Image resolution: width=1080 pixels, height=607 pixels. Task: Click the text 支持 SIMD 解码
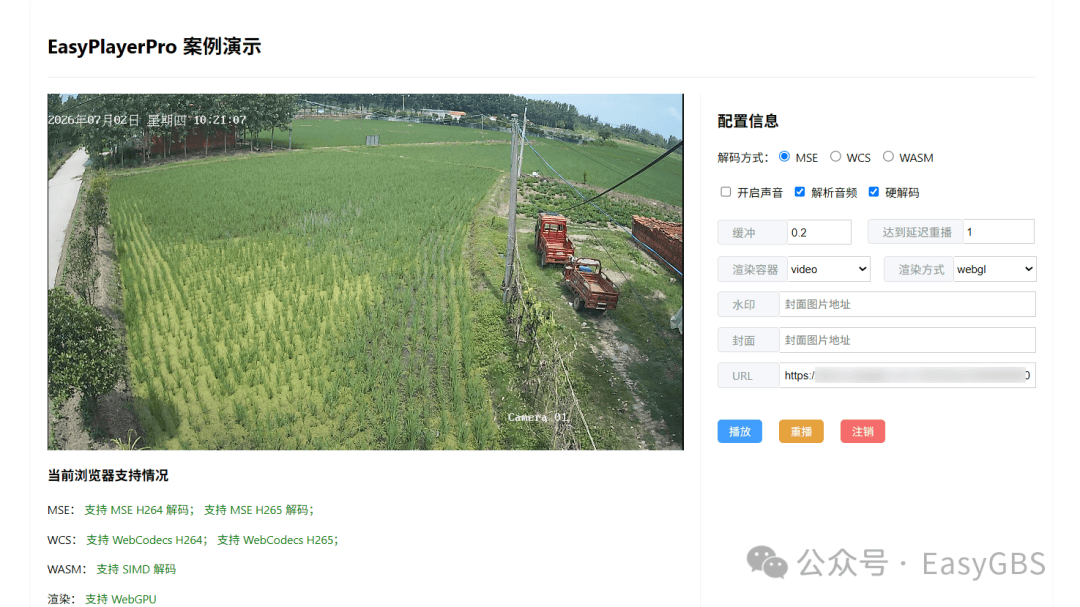(x=136, y=569)
